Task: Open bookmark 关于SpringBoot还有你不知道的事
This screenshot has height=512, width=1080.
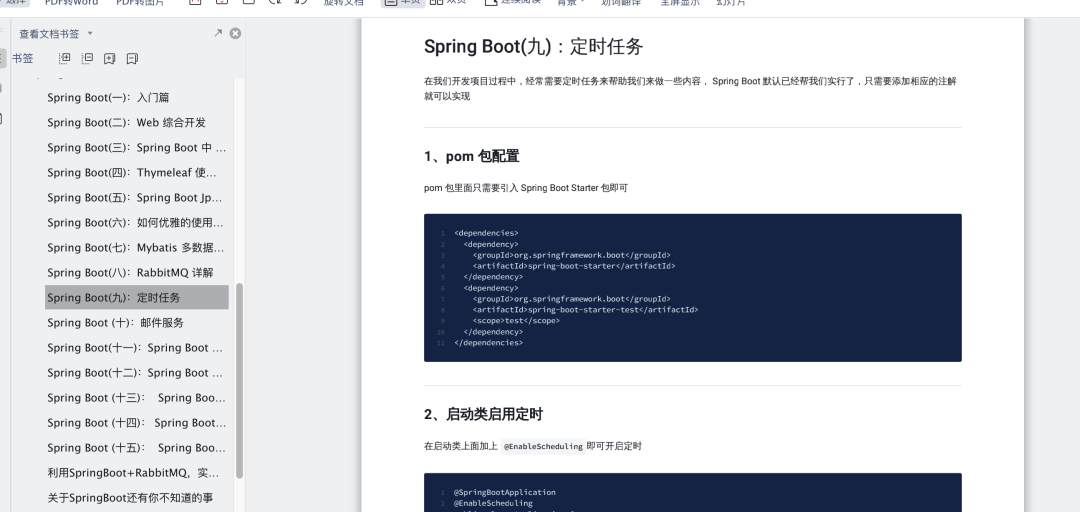Action: [x=130, y=498]
